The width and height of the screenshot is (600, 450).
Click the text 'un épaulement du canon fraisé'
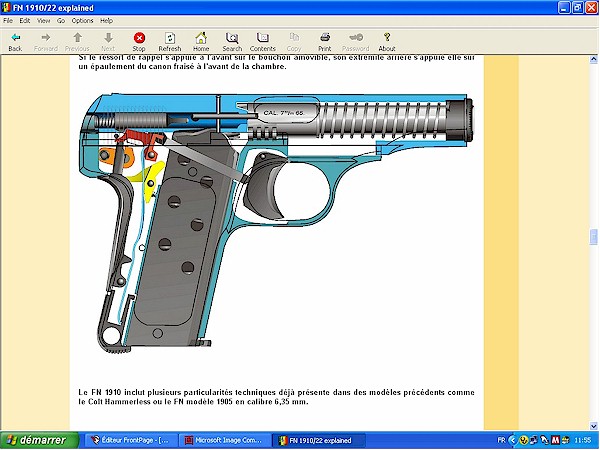(131, 67)
